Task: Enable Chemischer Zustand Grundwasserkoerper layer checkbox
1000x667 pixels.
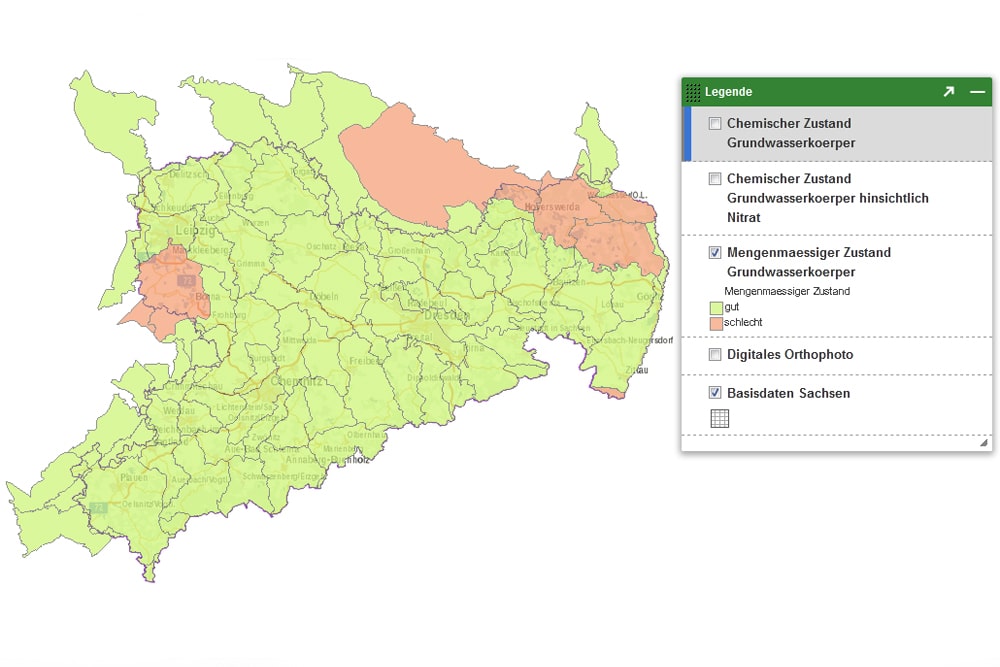Action: point(715,124)
